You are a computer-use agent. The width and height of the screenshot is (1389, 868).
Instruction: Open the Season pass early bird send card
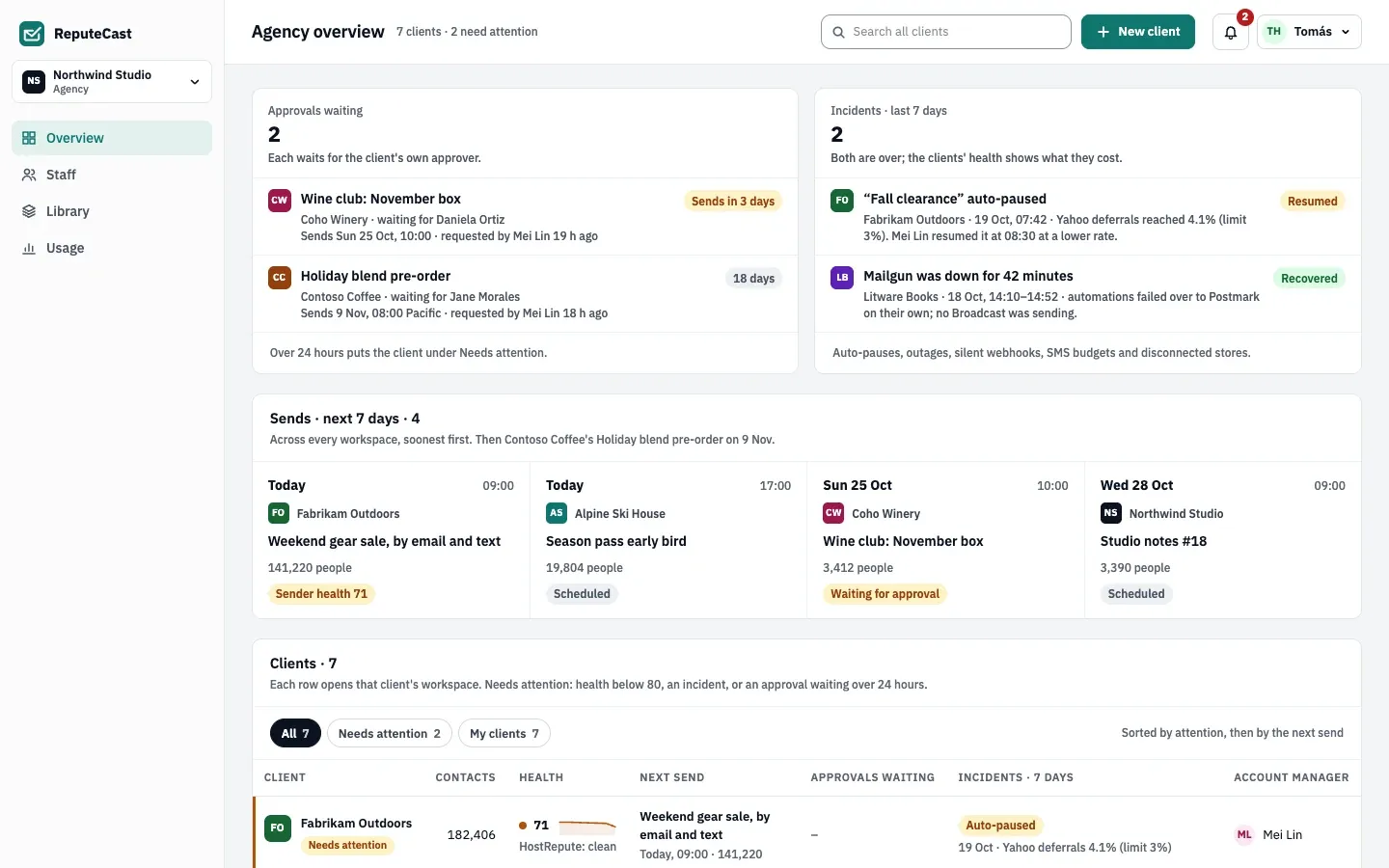tap(668, 540)
